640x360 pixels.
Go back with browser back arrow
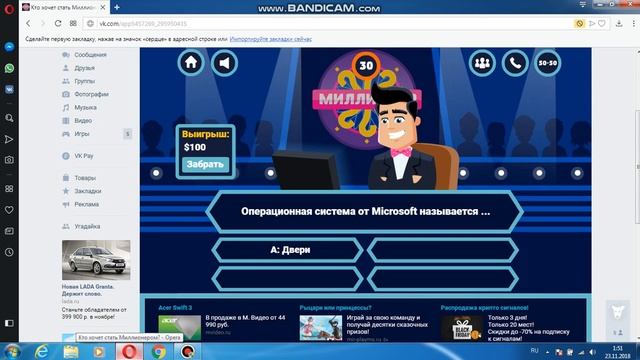28,24
